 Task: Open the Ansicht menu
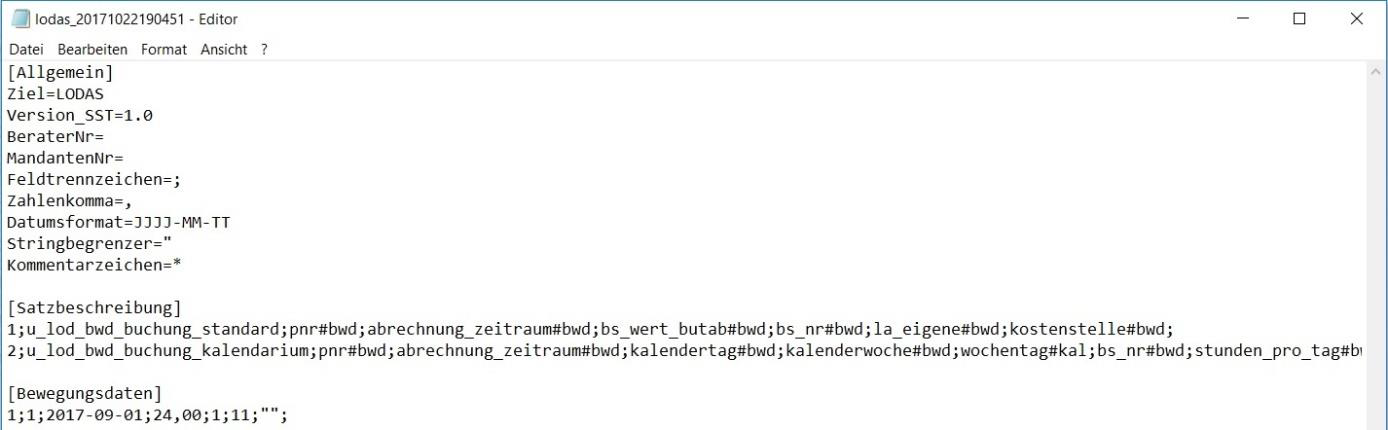click(224, 49)
